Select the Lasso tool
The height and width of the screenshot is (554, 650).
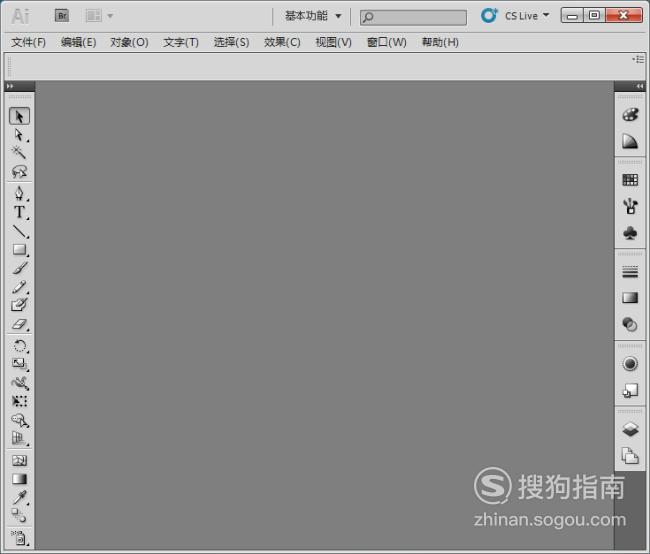pos(19,171)
